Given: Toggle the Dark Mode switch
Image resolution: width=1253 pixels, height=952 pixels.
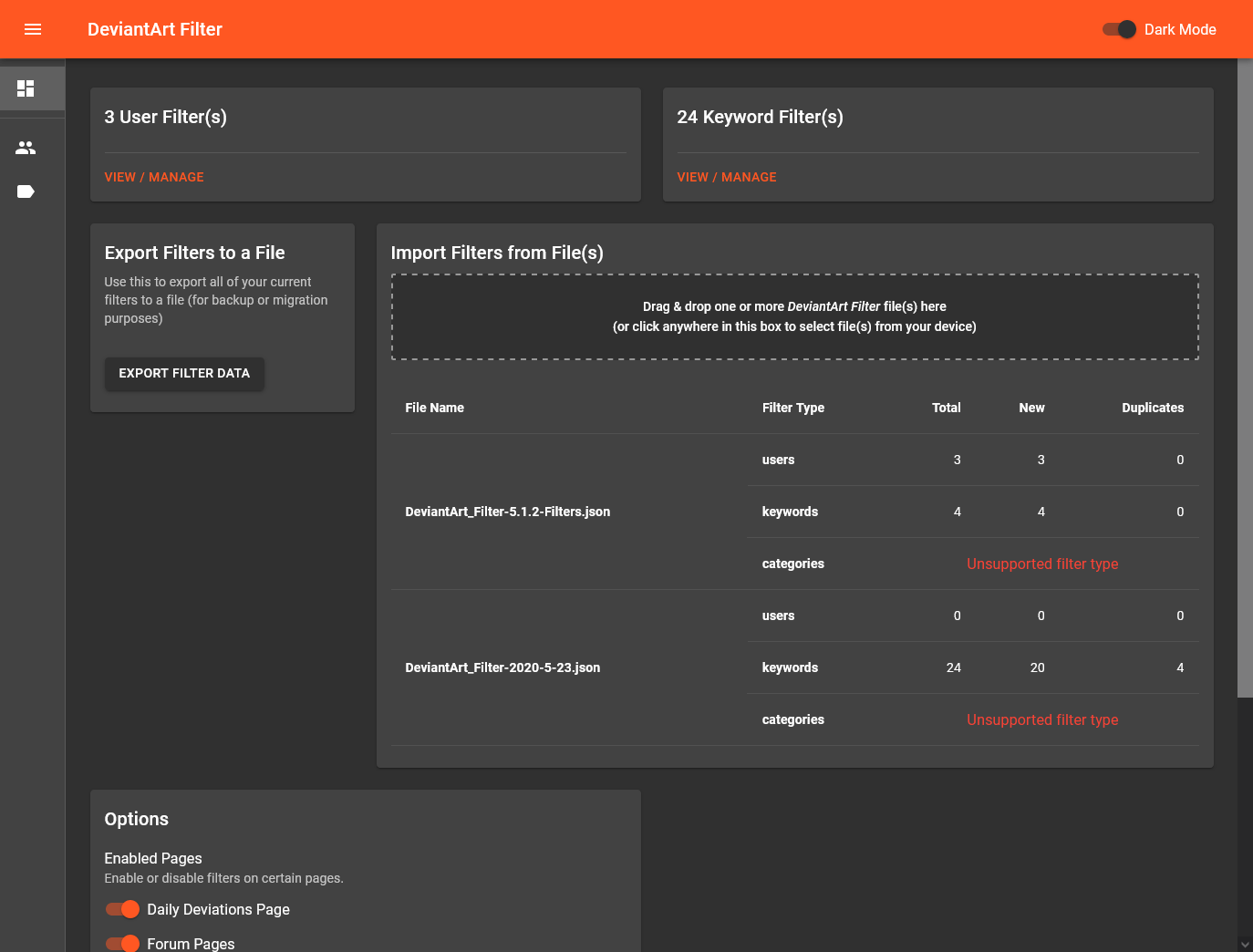Looking at the screenshot, I should click(x=1119, y=29).
